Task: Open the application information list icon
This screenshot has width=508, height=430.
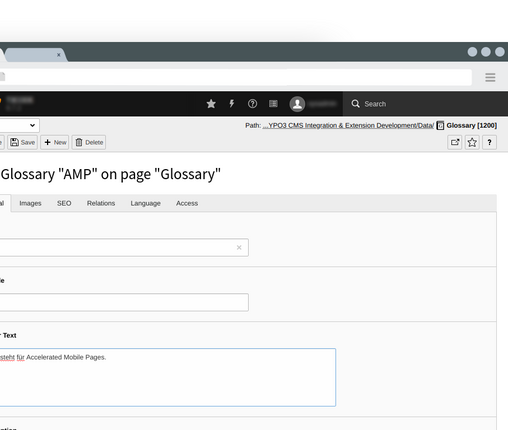Action: tap(273, 104)
